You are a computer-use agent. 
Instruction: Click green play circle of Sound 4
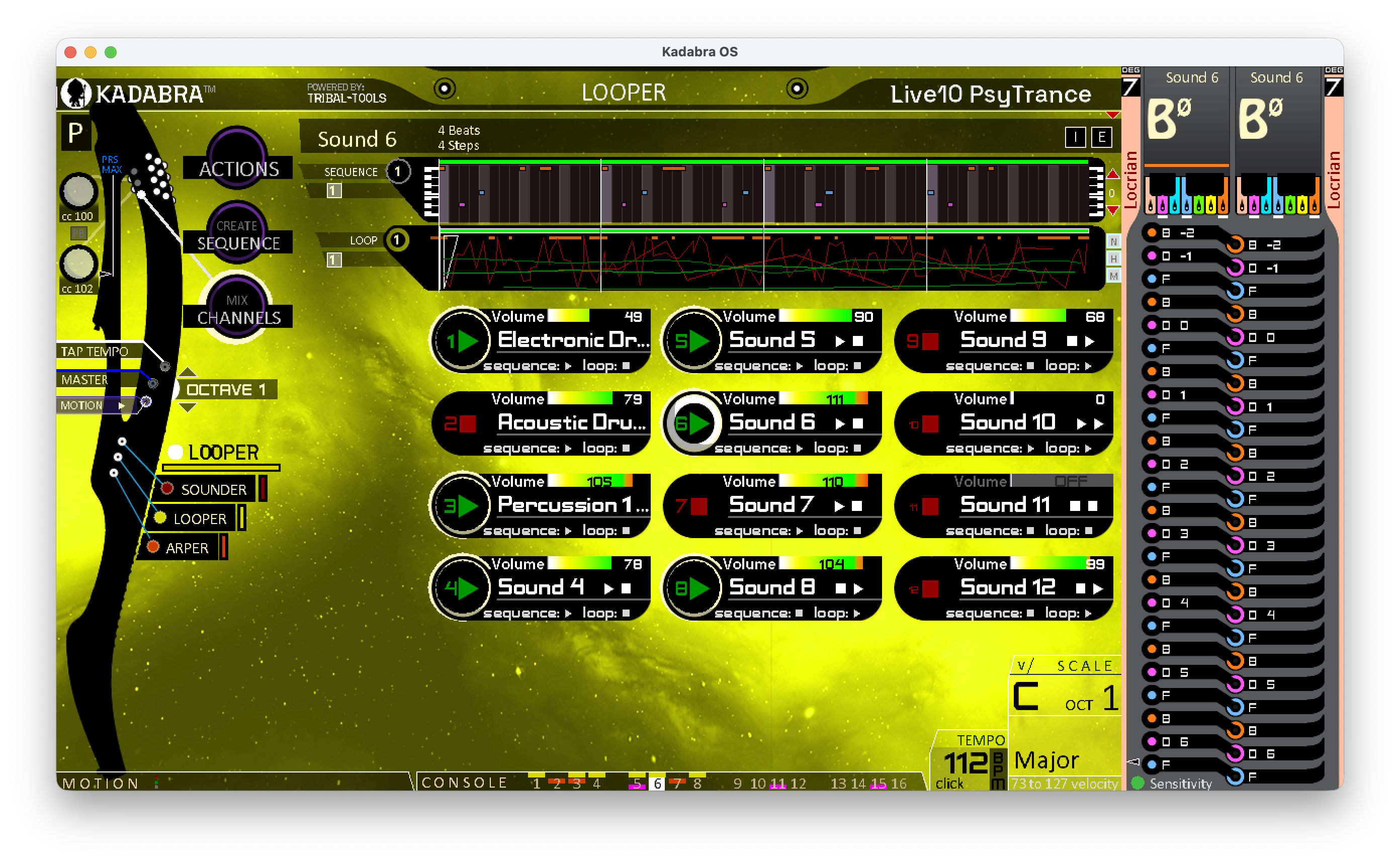[x=462, y=589]
